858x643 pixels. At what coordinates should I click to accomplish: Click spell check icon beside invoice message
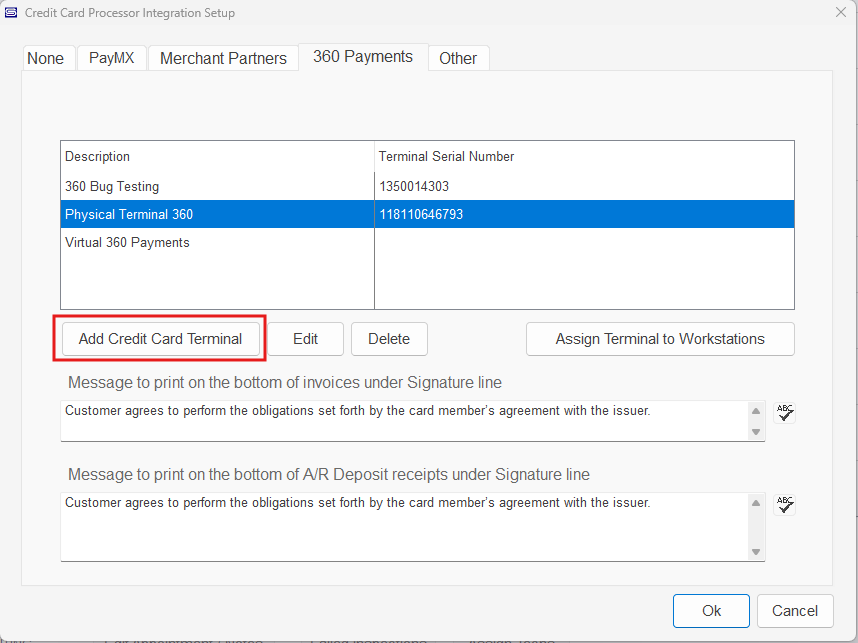pyautogui.click(x=786, y=413)
